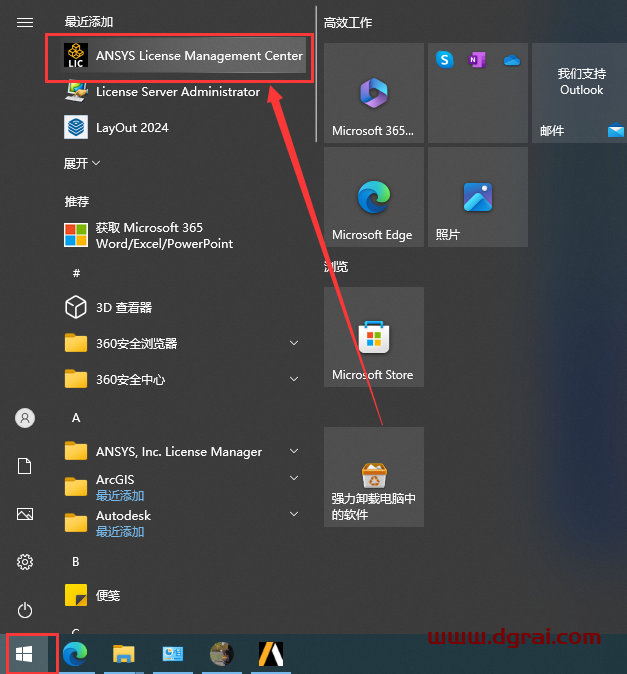The image size is (627, 674).
Task: Jump to letter index B
Action: [x=76, y=562]
